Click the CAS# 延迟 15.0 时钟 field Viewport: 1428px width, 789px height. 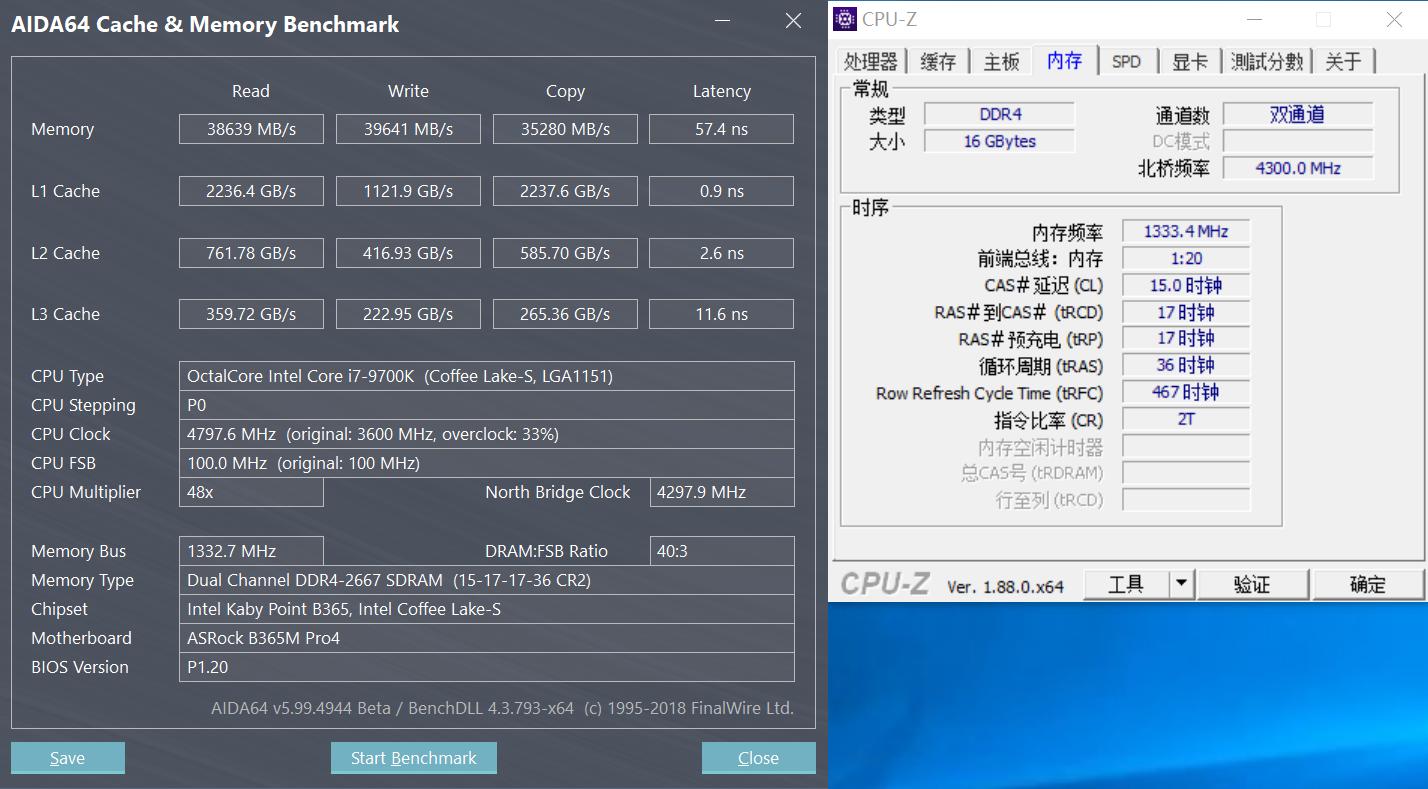click(1185, 285)
